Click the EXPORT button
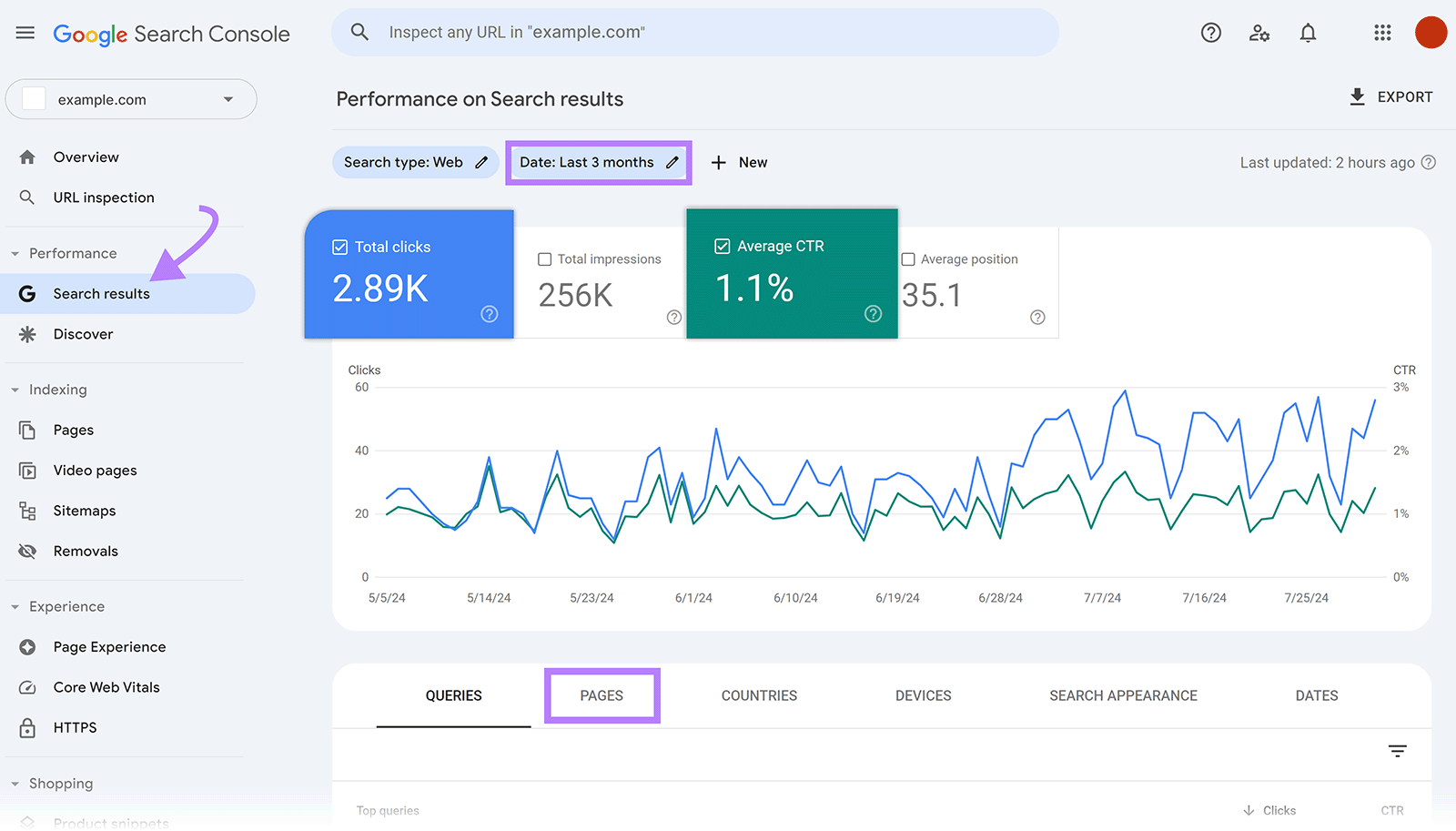Screen dimensions: 1456x831 [1390, 96]
